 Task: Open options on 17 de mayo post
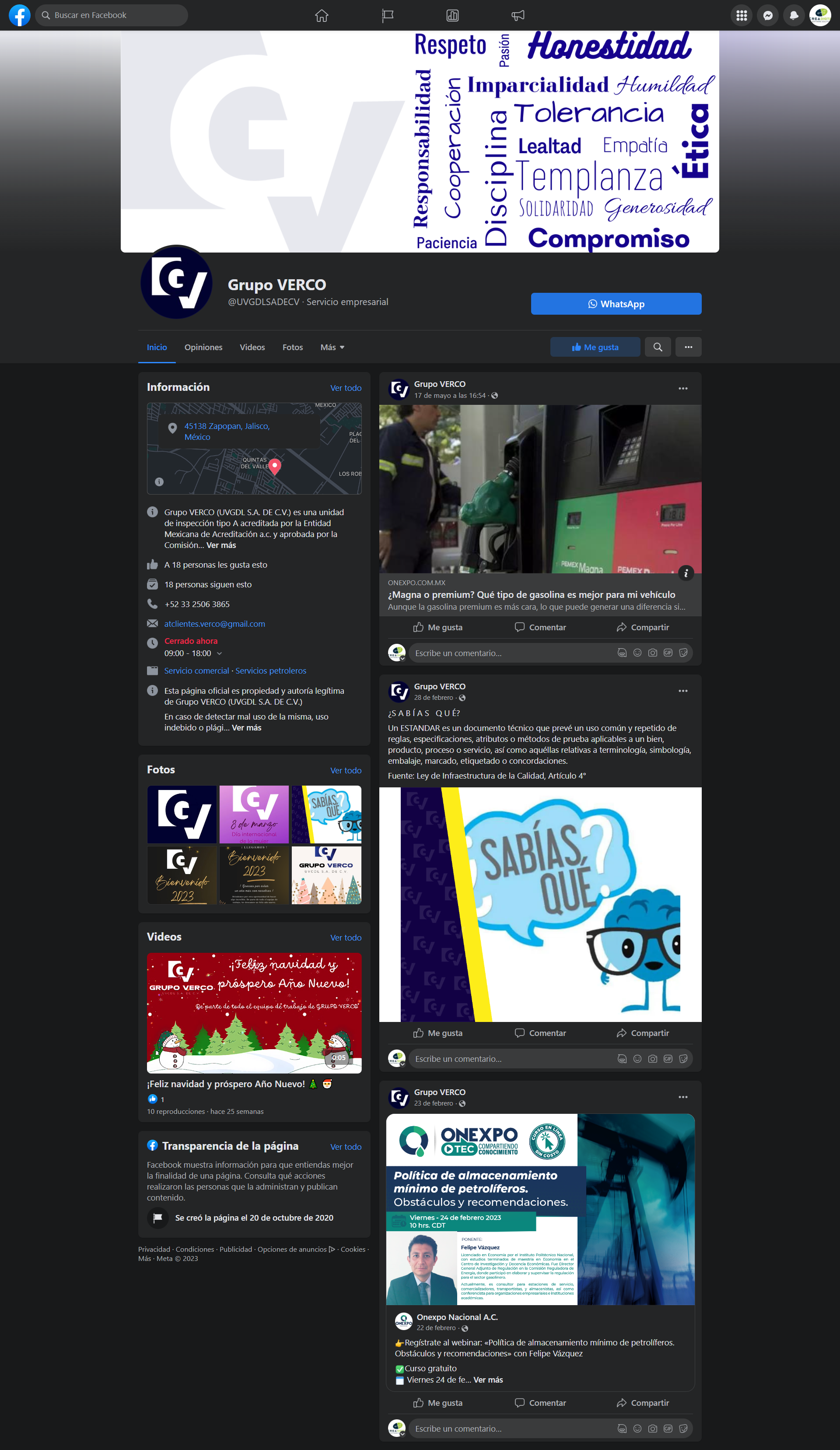(x=683, y=388)
